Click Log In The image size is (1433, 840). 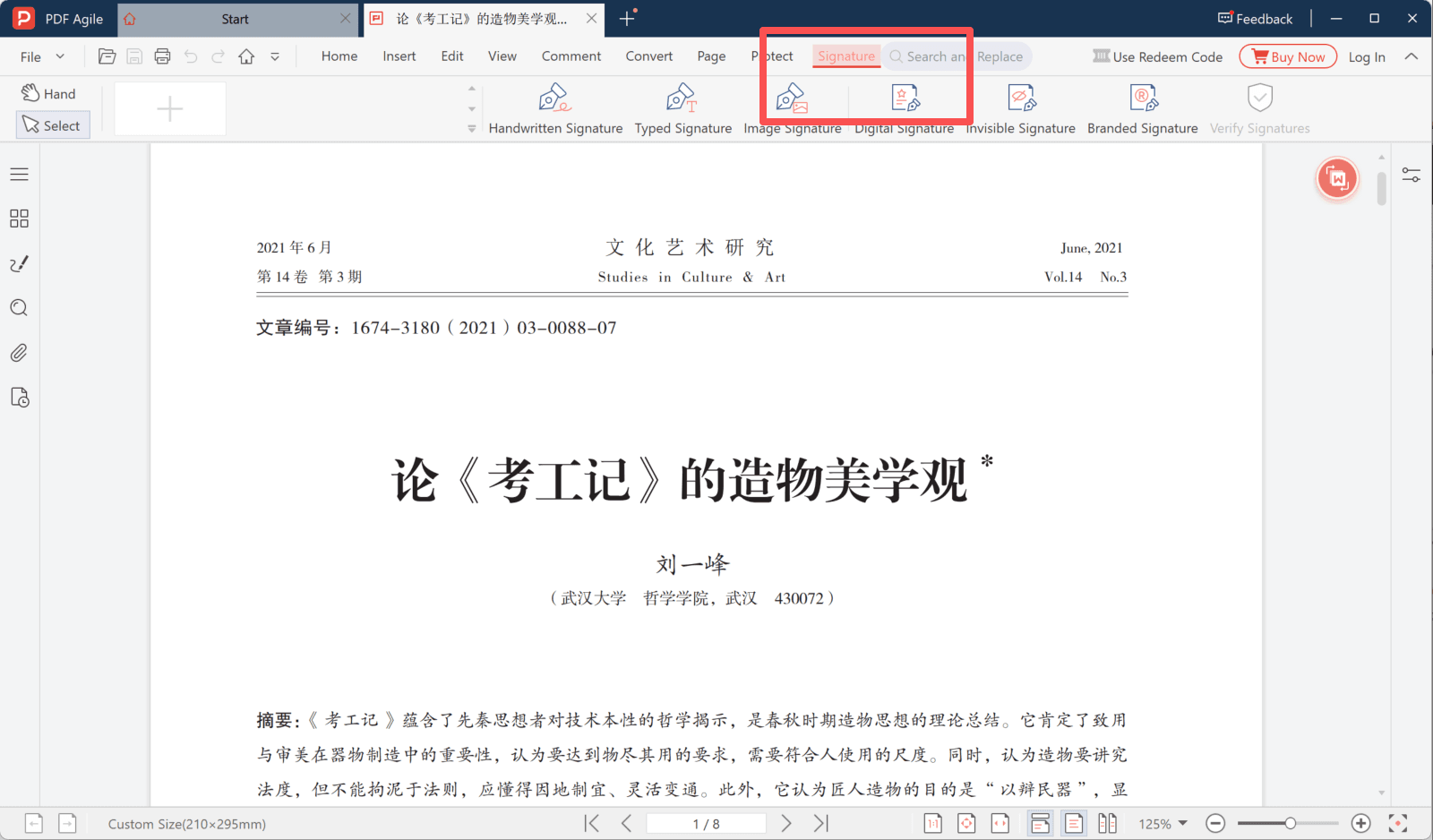1367,56
